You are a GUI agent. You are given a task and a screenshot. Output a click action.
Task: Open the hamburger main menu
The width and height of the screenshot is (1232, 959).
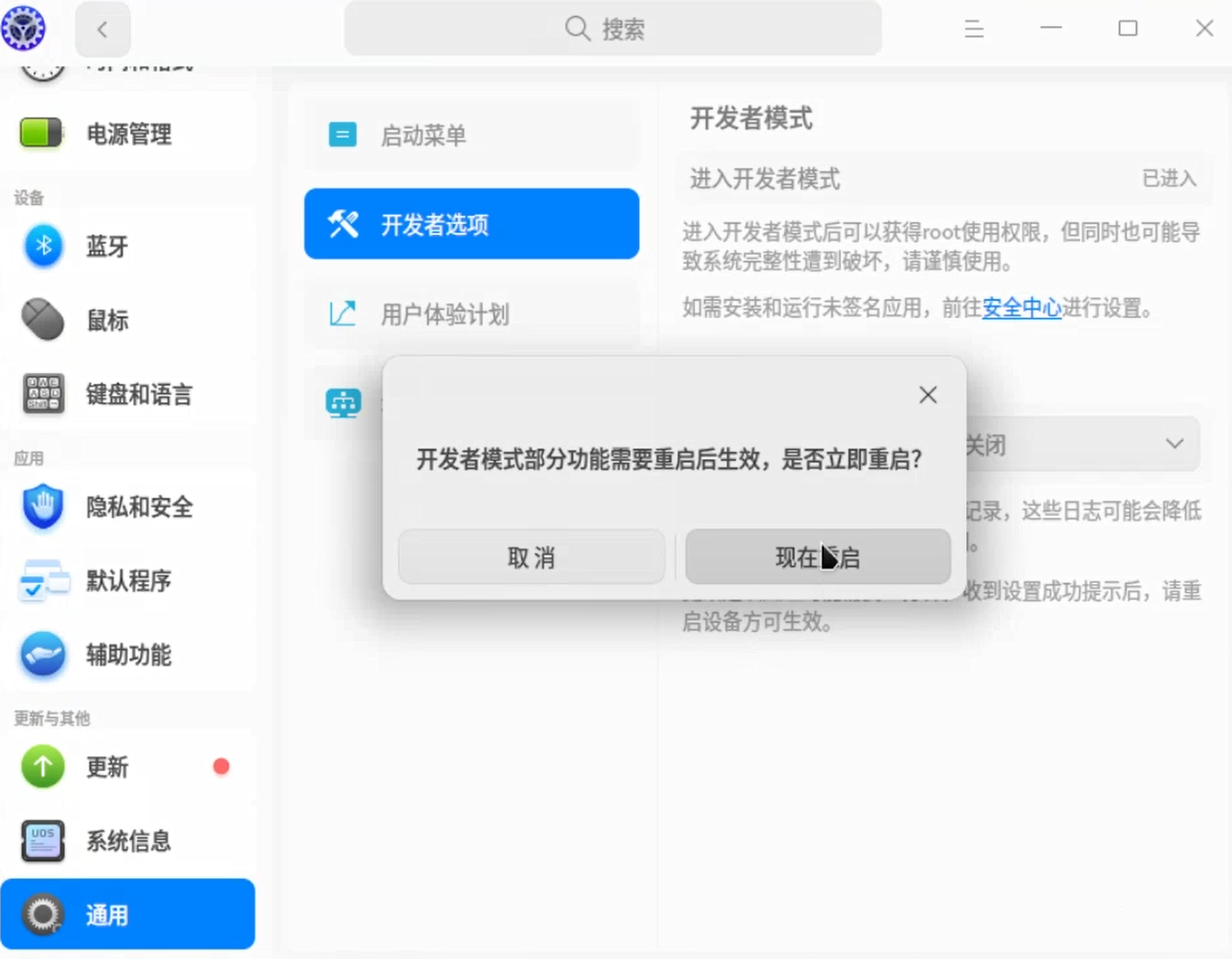point(974,29)
